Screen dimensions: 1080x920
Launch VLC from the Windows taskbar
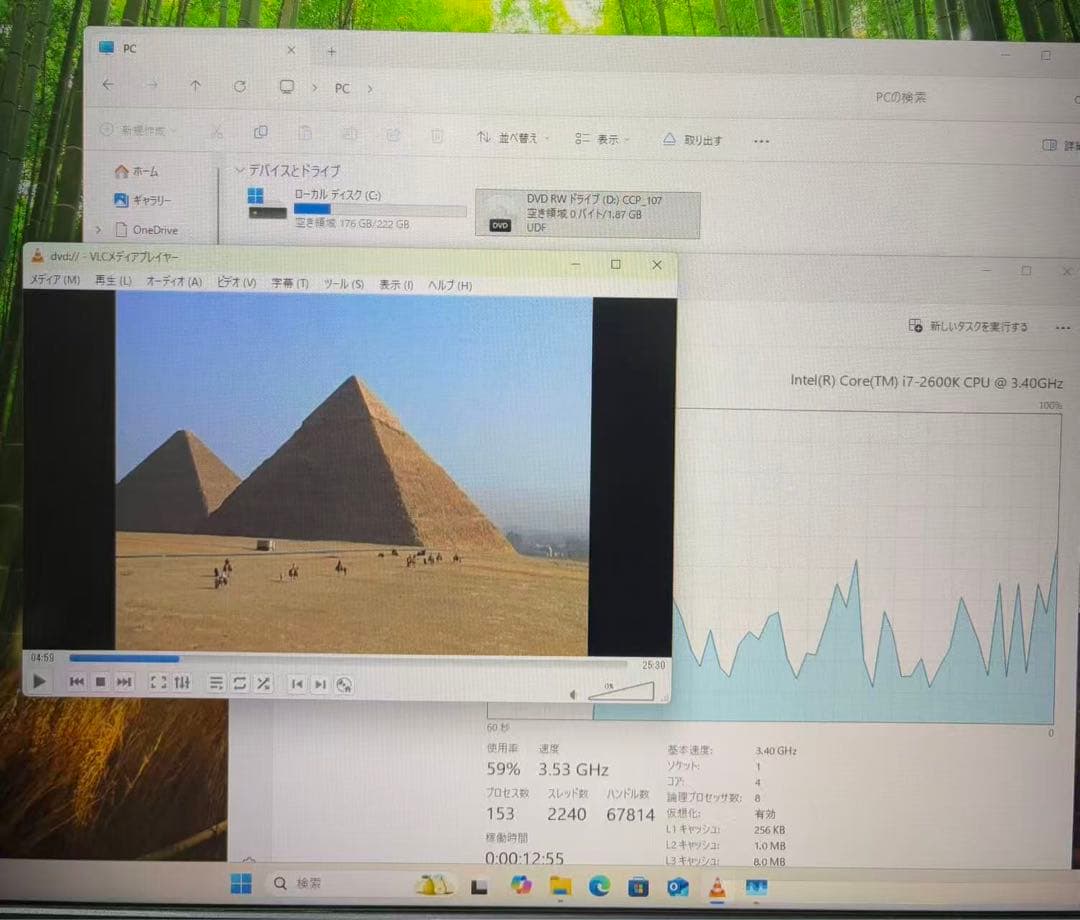tap(716, 887)
